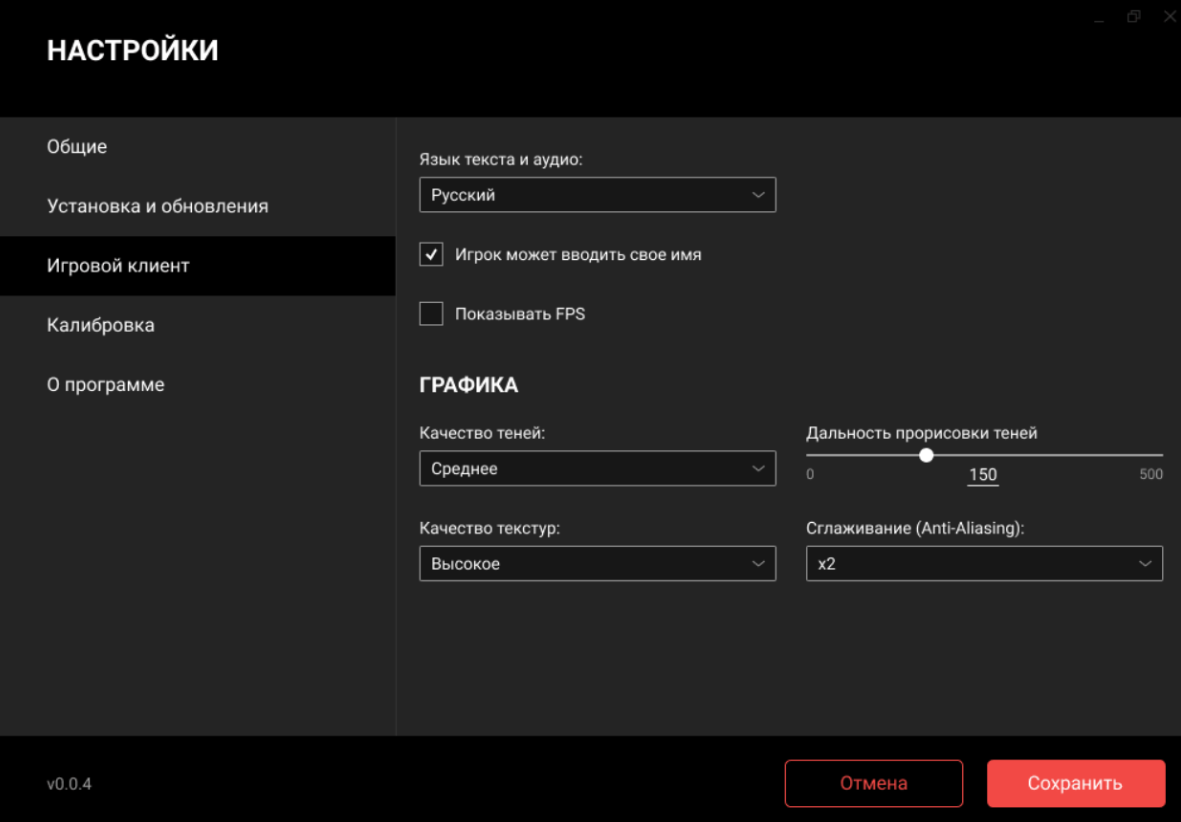The height and width of the screenshot is (822, 1181).
Task: Go to the Калибровка section
Action: click(x=100, y=325)
